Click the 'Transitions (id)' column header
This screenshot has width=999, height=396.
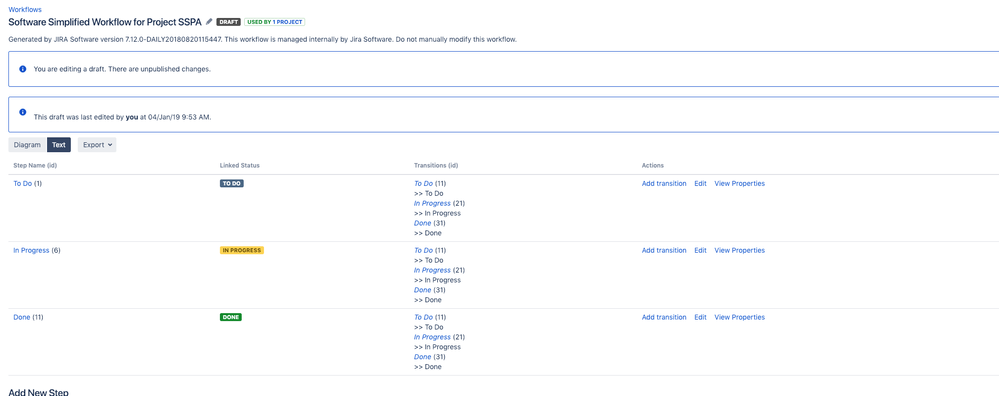tap(436, 166)
